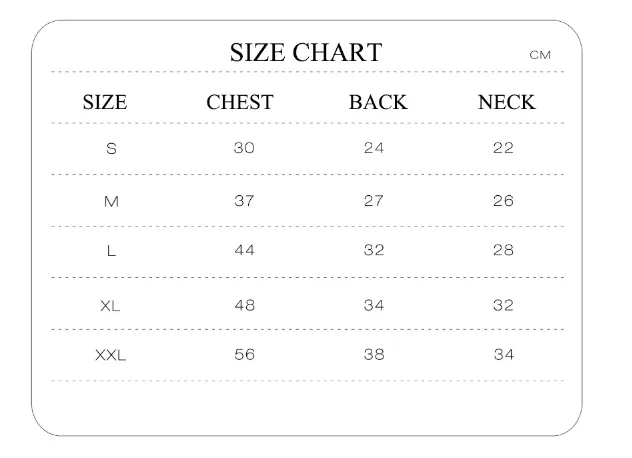Click the L size row label
This screenshot has width=632, height=458.
111,251
